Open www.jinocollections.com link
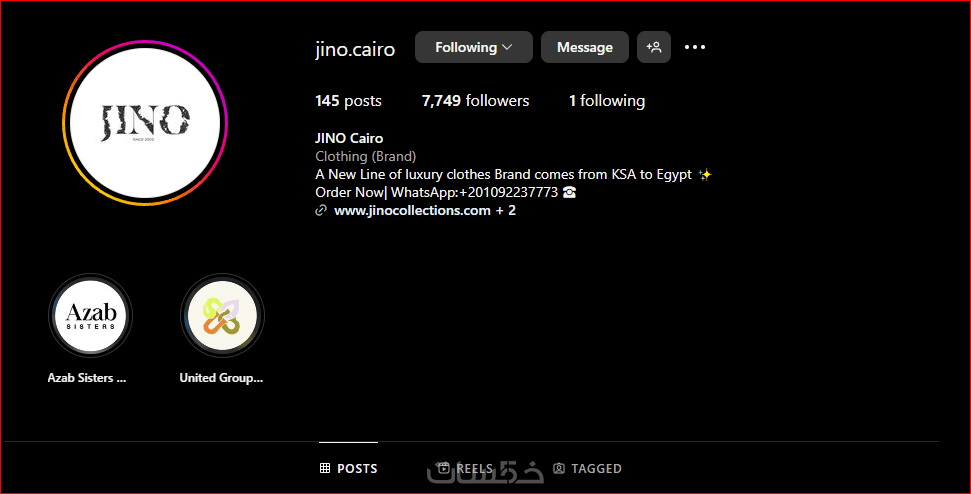971x494 pixels. [x=412, y=210]
